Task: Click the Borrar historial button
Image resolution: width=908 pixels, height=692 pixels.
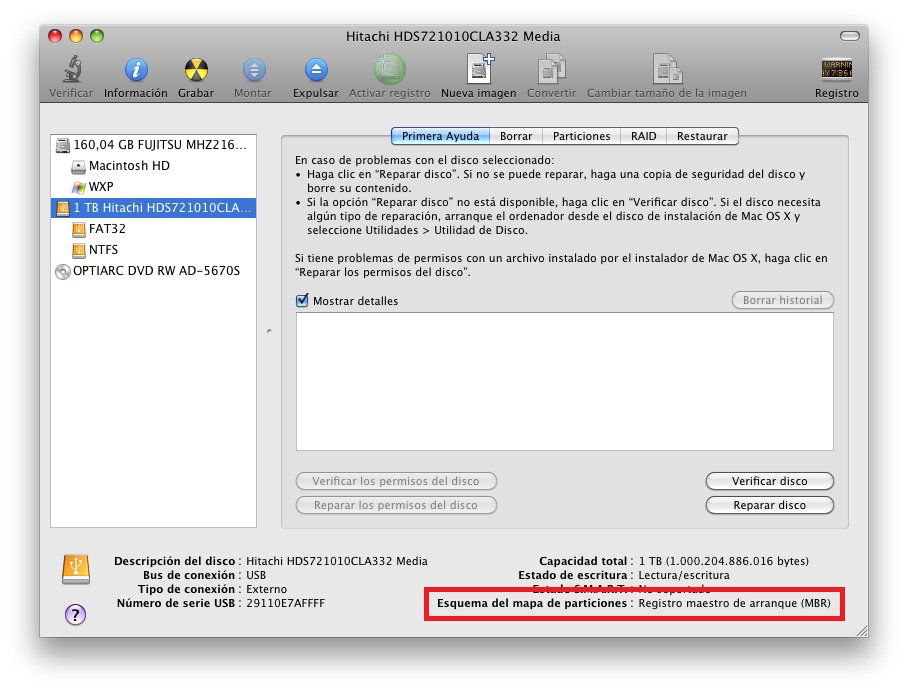Action: [x=783, y=300]
